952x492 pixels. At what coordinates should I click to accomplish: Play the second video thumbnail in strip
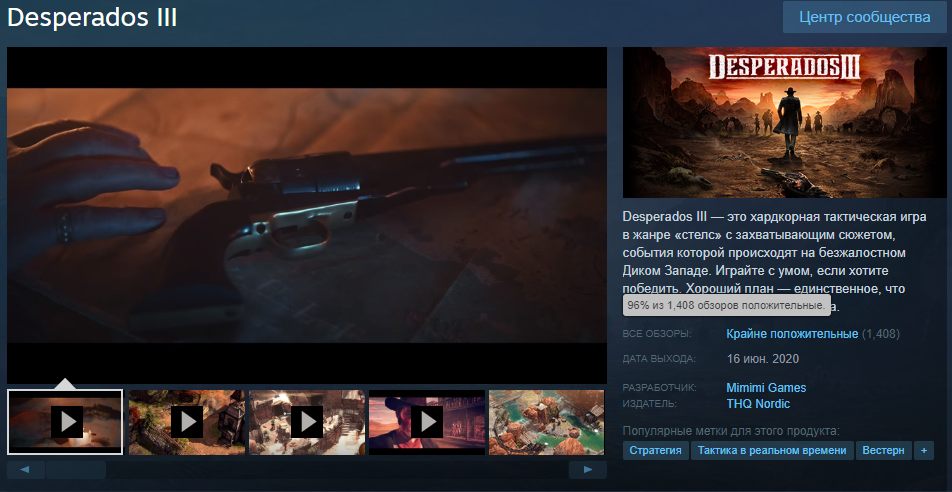tap(186, 422)
